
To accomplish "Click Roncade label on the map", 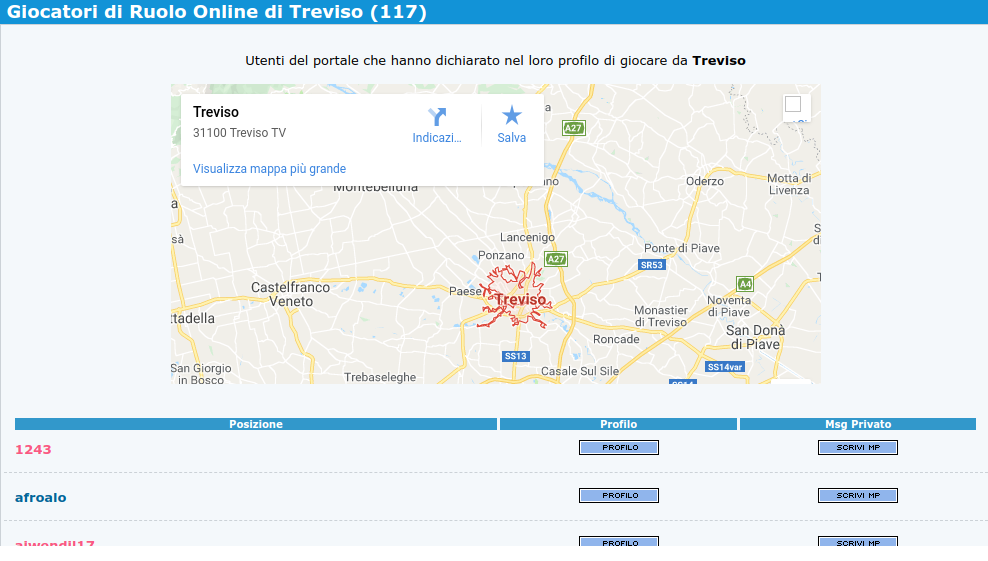I will (616, 339).
